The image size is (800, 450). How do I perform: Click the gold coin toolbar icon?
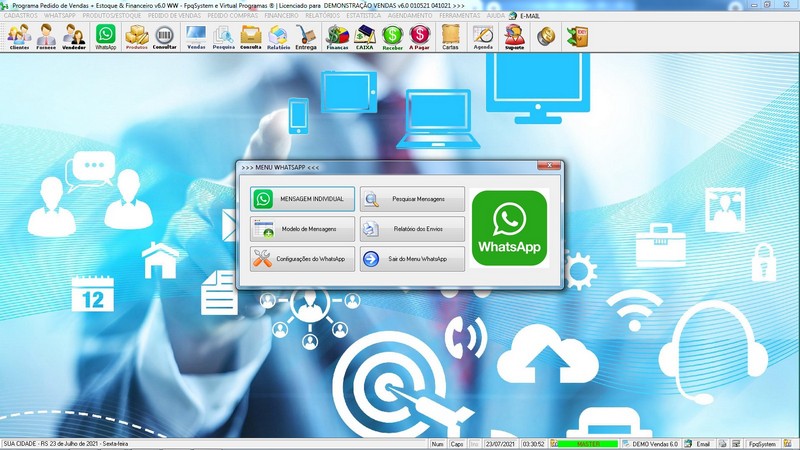tap(546, 36)
